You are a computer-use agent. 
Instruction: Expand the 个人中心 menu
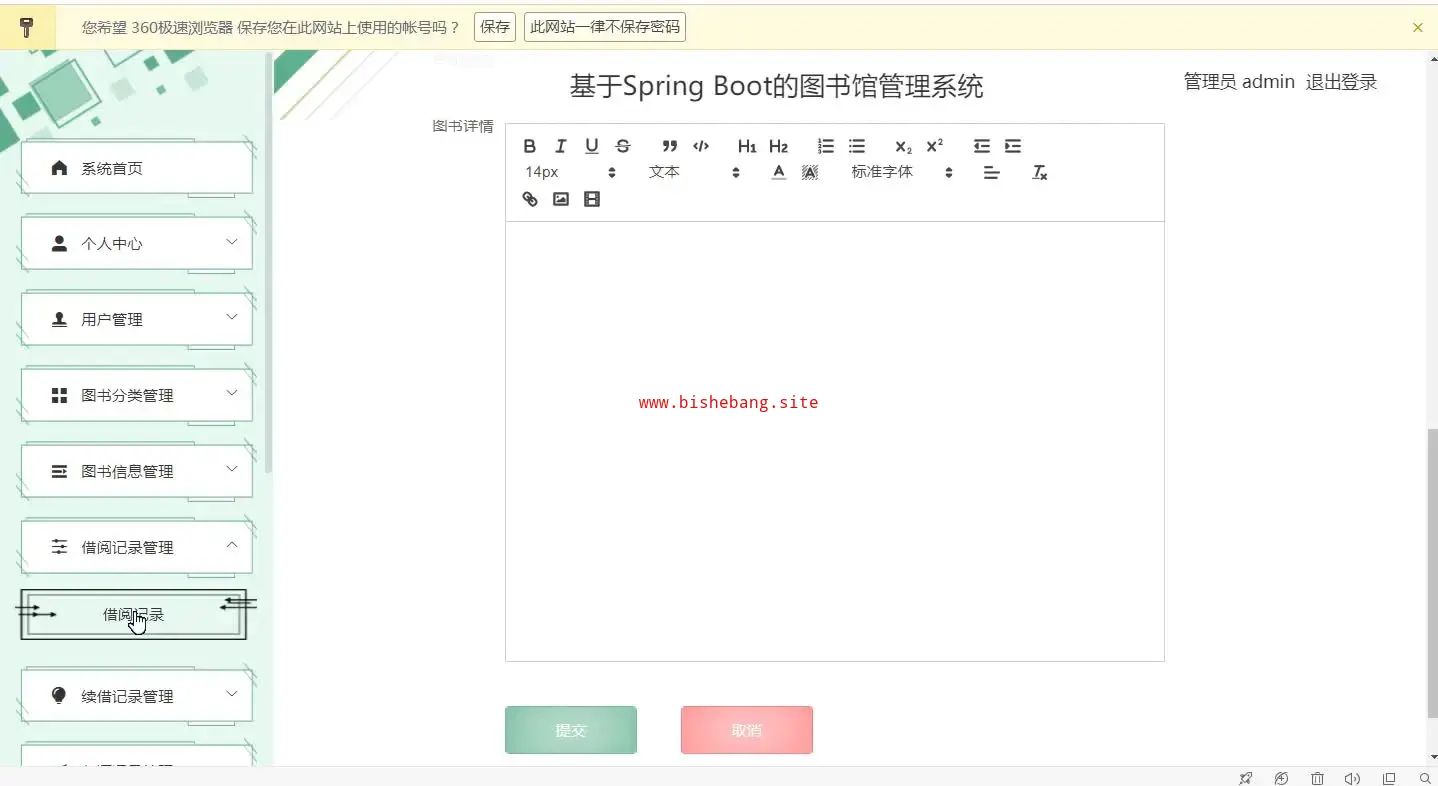click(x=137, y=243)
